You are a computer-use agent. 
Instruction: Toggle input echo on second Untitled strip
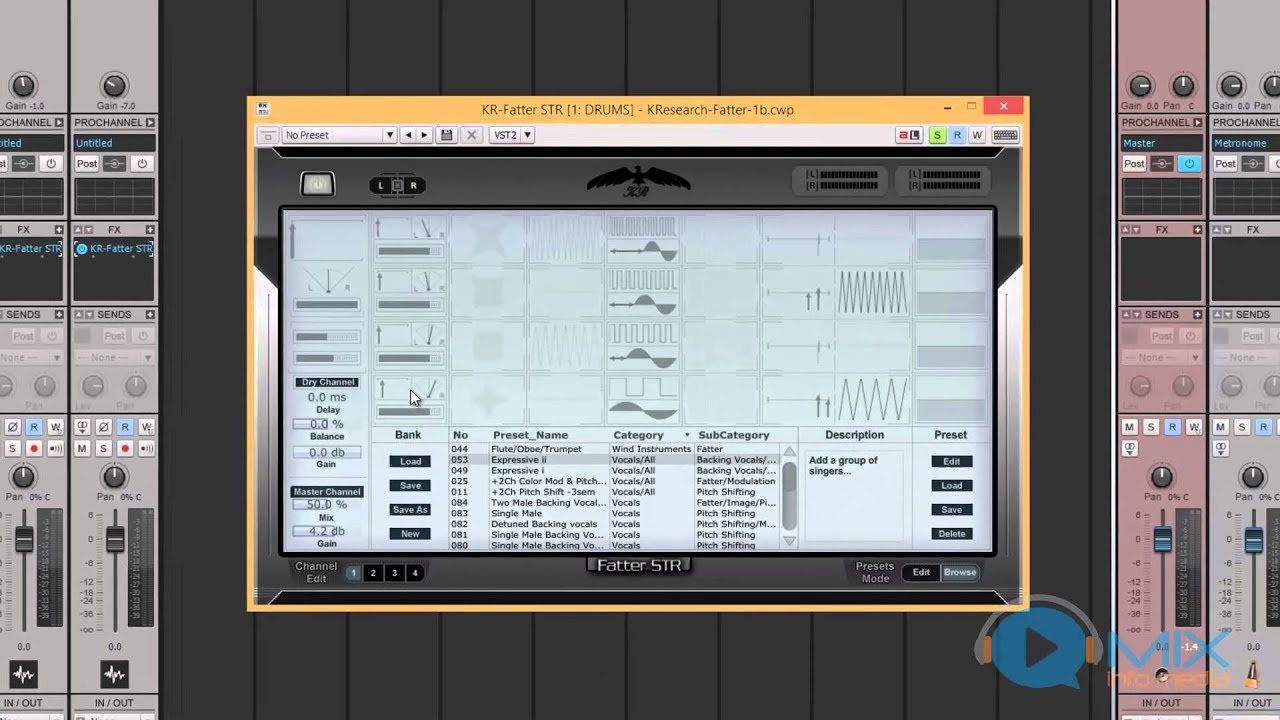146,449
